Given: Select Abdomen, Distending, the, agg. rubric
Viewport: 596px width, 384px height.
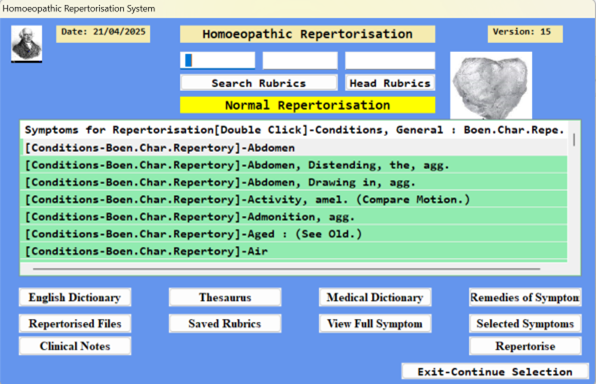Looking at the screenshot, I should [x=294, y=165].
